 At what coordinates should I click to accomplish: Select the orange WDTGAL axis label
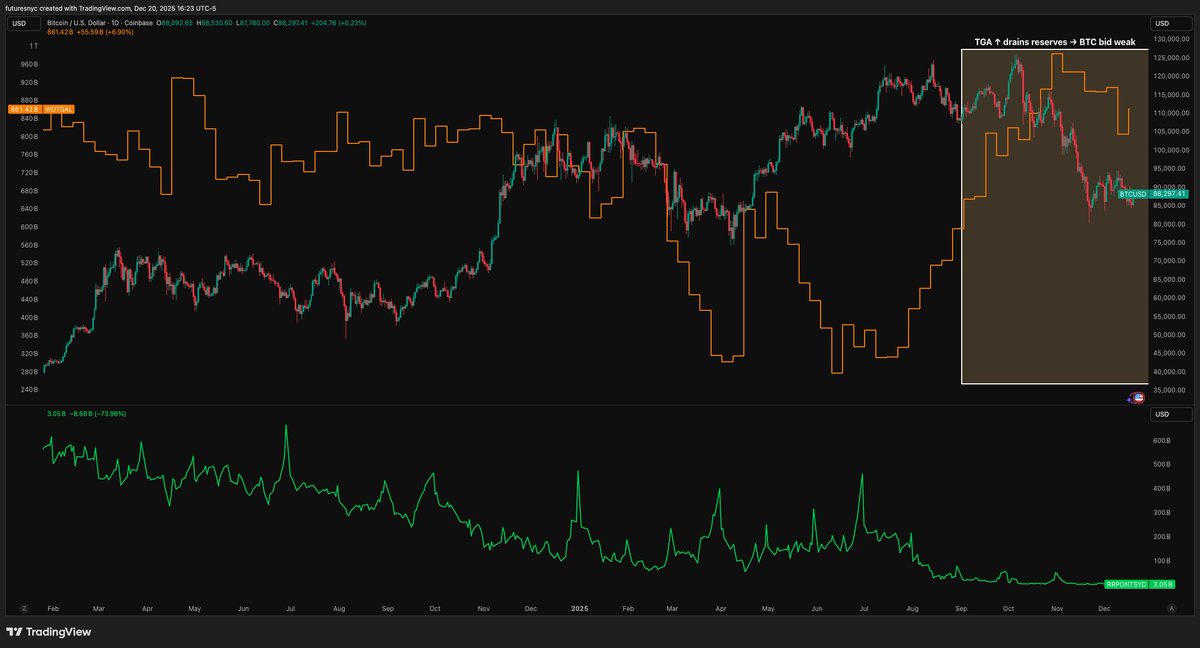(x=57, y=108)
